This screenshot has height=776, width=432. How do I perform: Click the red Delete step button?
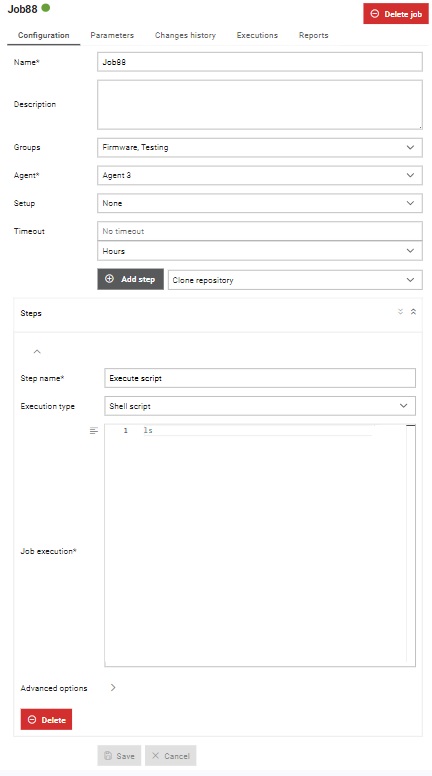point(47,720)
